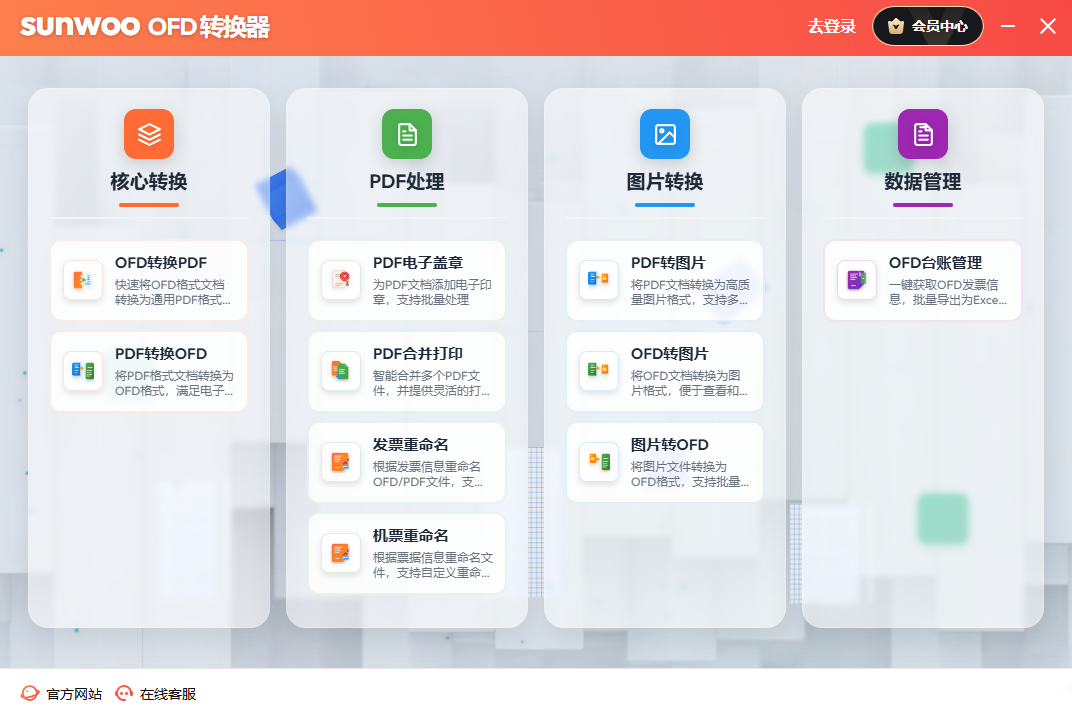The image size is (1072, 713).
Task: Visit the 官方网站 link
Action: pos(62,694)
